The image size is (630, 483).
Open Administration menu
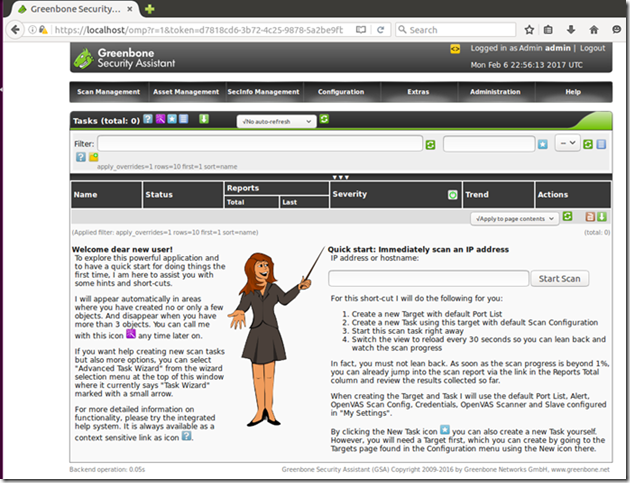click(495, 92)
